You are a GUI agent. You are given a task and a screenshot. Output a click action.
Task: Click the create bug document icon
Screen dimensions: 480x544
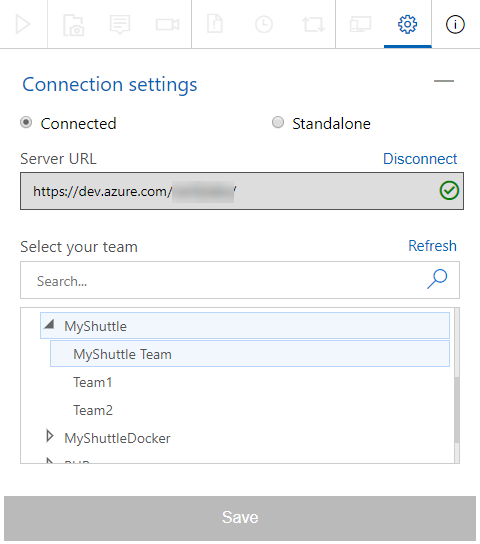(x=215, y=24)
